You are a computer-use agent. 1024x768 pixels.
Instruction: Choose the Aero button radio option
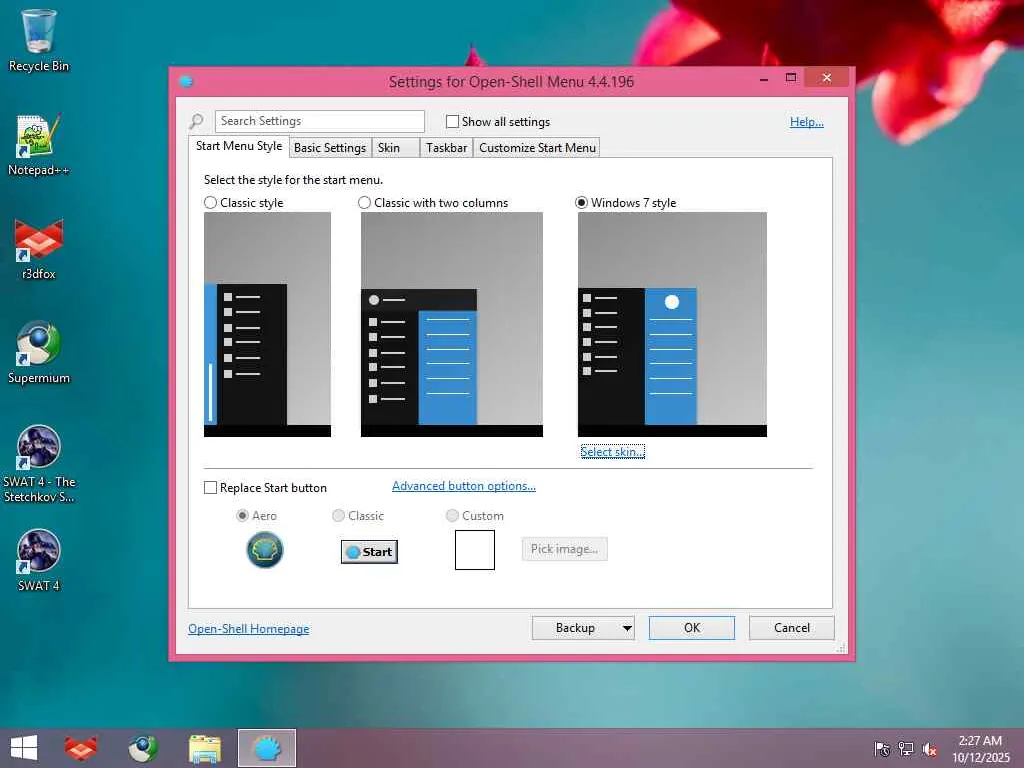[242, 515]
